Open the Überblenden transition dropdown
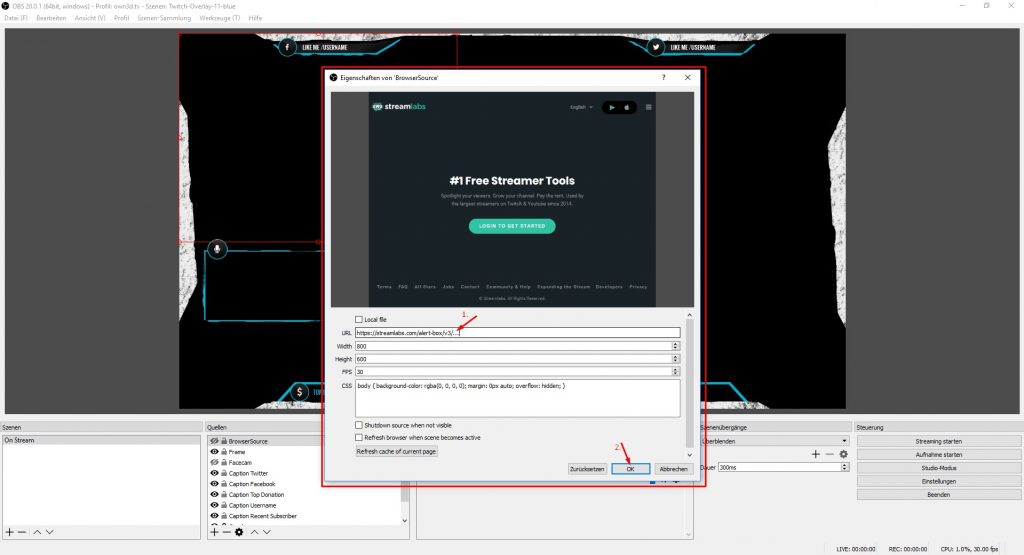 coord(775,440)
